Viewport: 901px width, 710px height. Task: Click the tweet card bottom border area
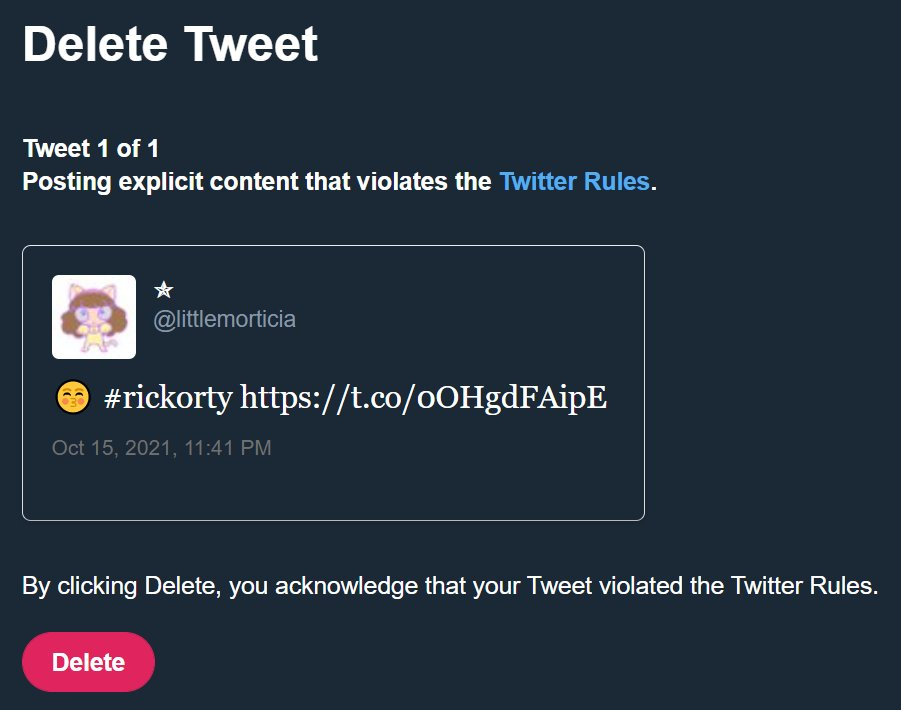333,520
